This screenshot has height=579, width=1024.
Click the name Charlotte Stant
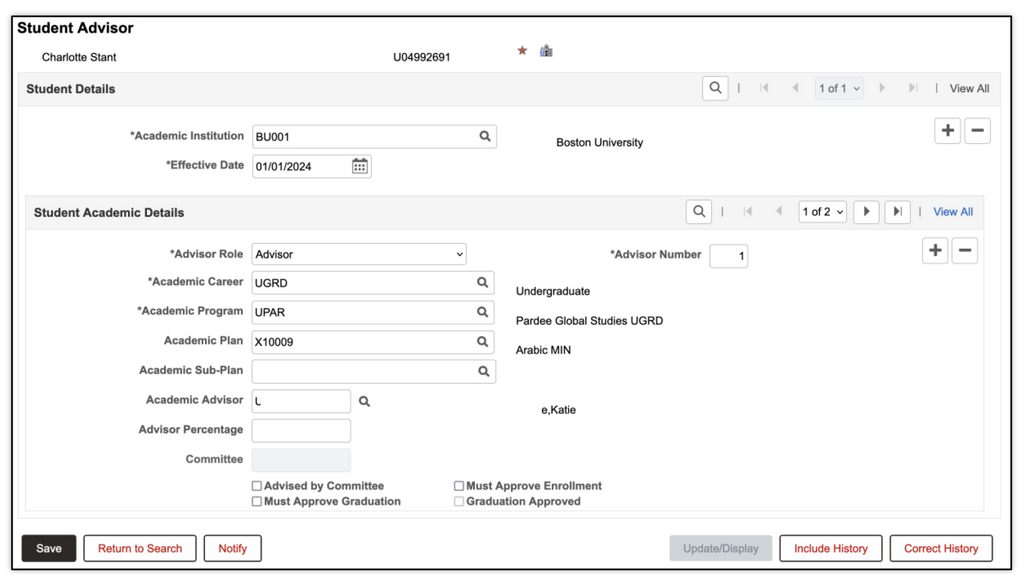pos(79,57)
